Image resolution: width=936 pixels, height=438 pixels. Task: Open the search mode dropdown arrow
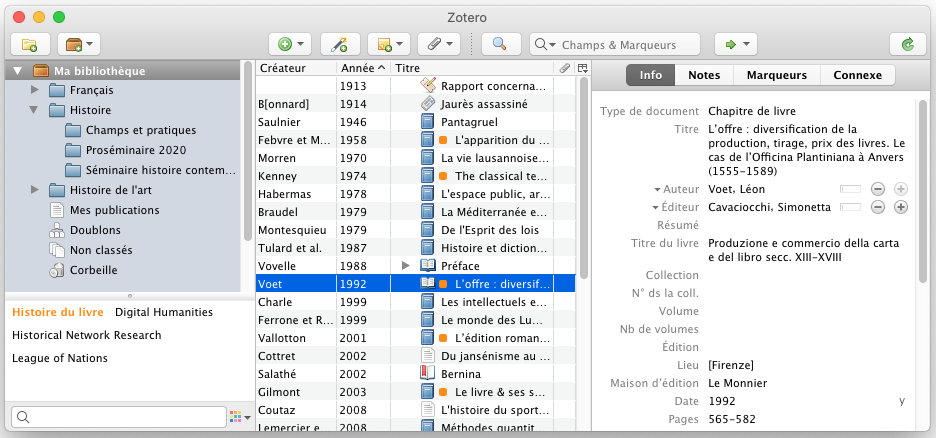[546, 45]
